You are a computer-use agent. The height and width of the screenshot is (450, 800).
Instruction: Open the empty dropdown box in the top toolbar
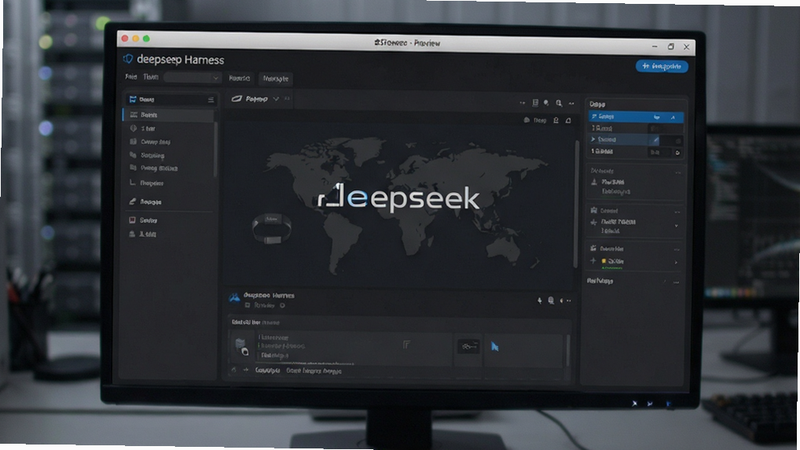[x=192, y=78]
